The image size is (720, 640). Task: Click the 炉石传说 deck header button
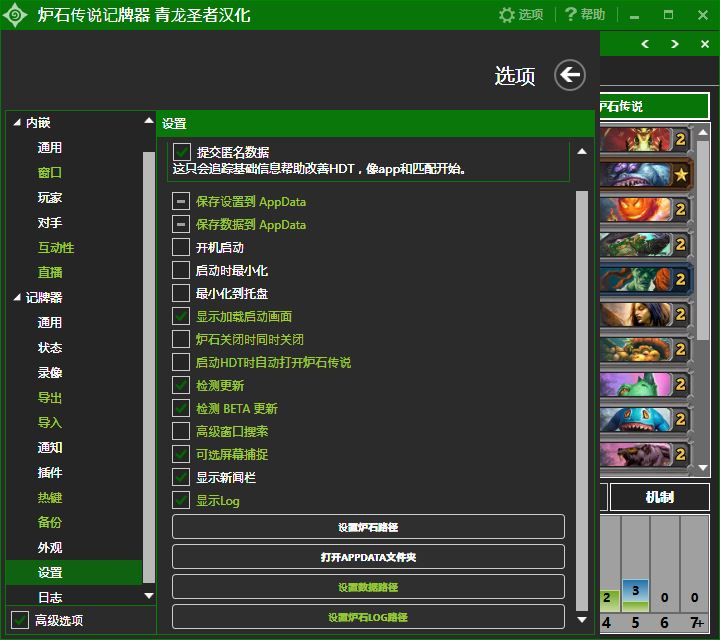tap(654, 106)
